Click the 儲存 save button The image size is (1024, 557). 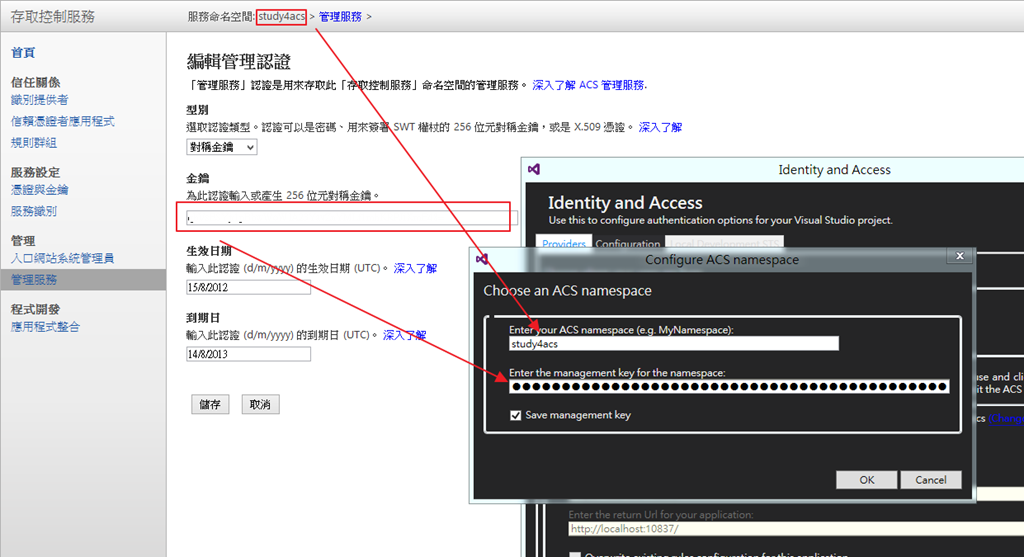[x=210, y=404]
